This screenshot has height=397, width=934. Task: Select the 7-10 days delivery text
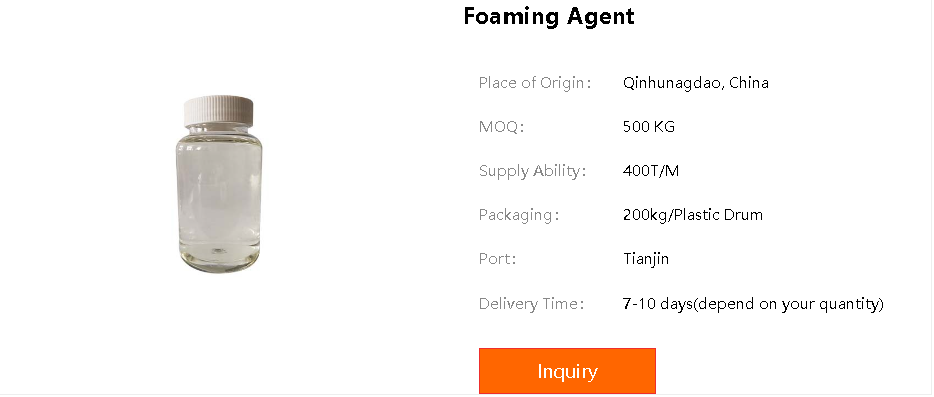click(753, 304)
